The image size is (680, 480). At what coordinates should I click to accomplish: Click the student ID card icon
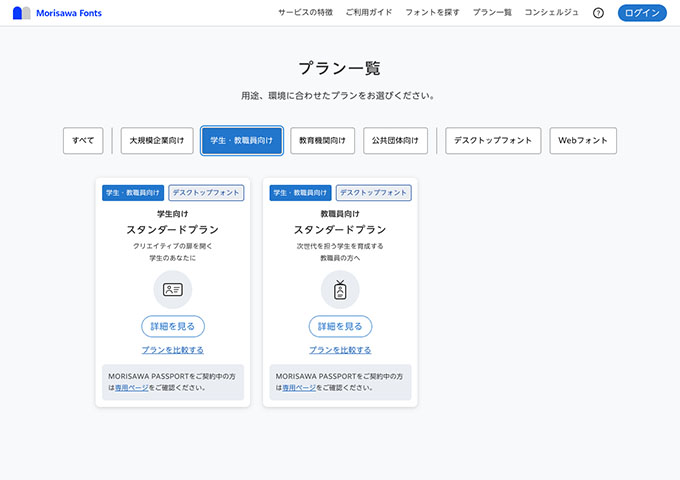tap(173, 290)
